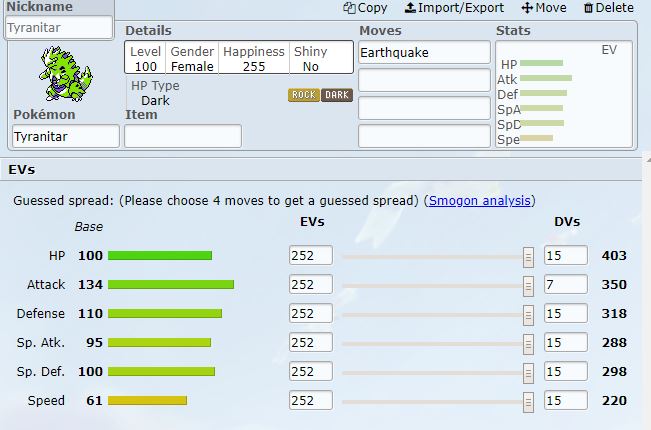The image size is (651, 430).
Task: Delete this Tyranitar set
Action: (x=608, y=8)
